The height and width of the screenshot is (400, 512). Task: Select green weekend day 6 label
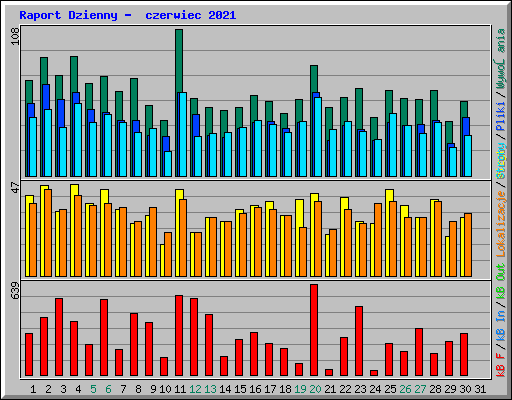[108, 389]
